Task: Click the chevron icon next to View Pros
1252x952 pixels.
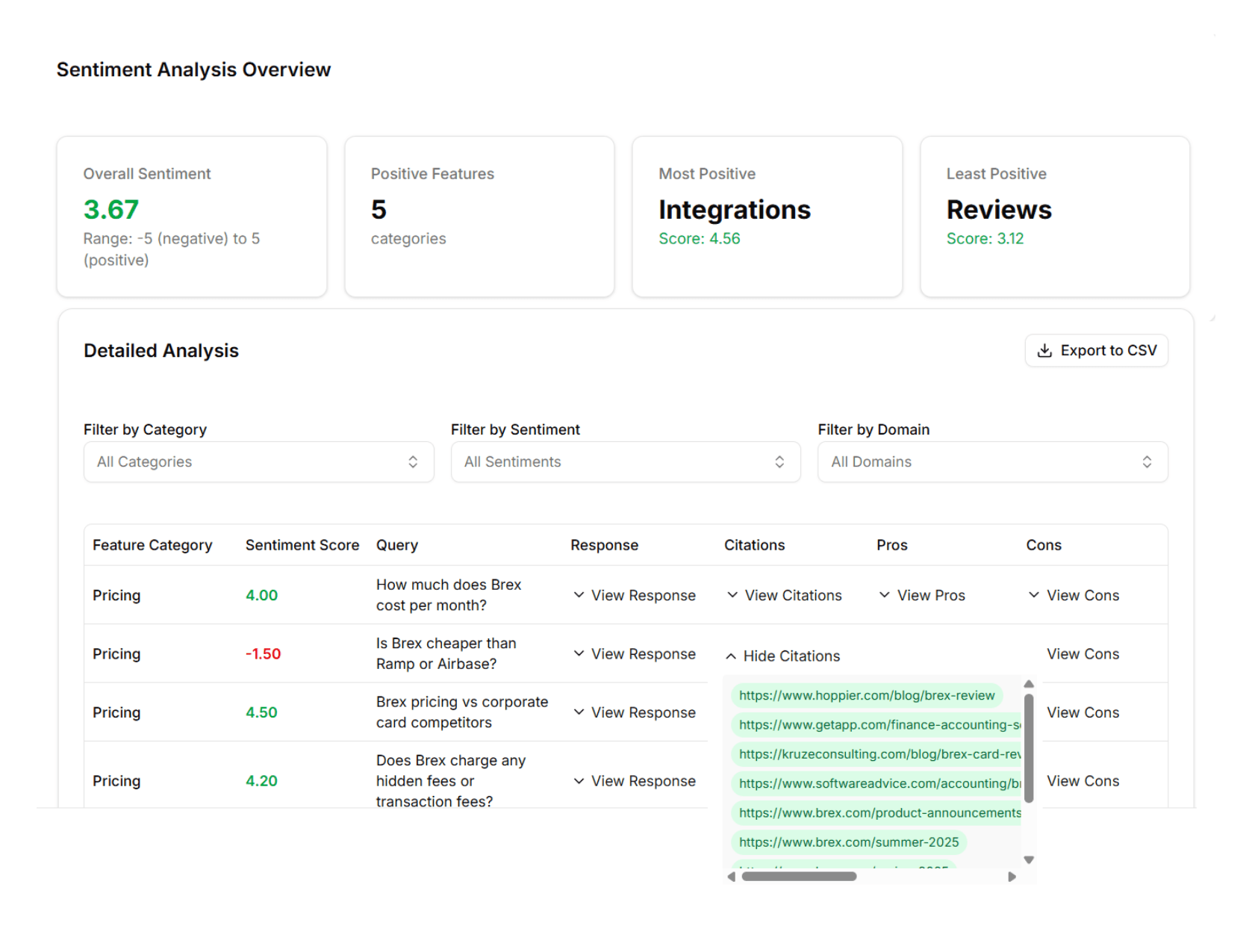Action: click(x=884, y=595)
